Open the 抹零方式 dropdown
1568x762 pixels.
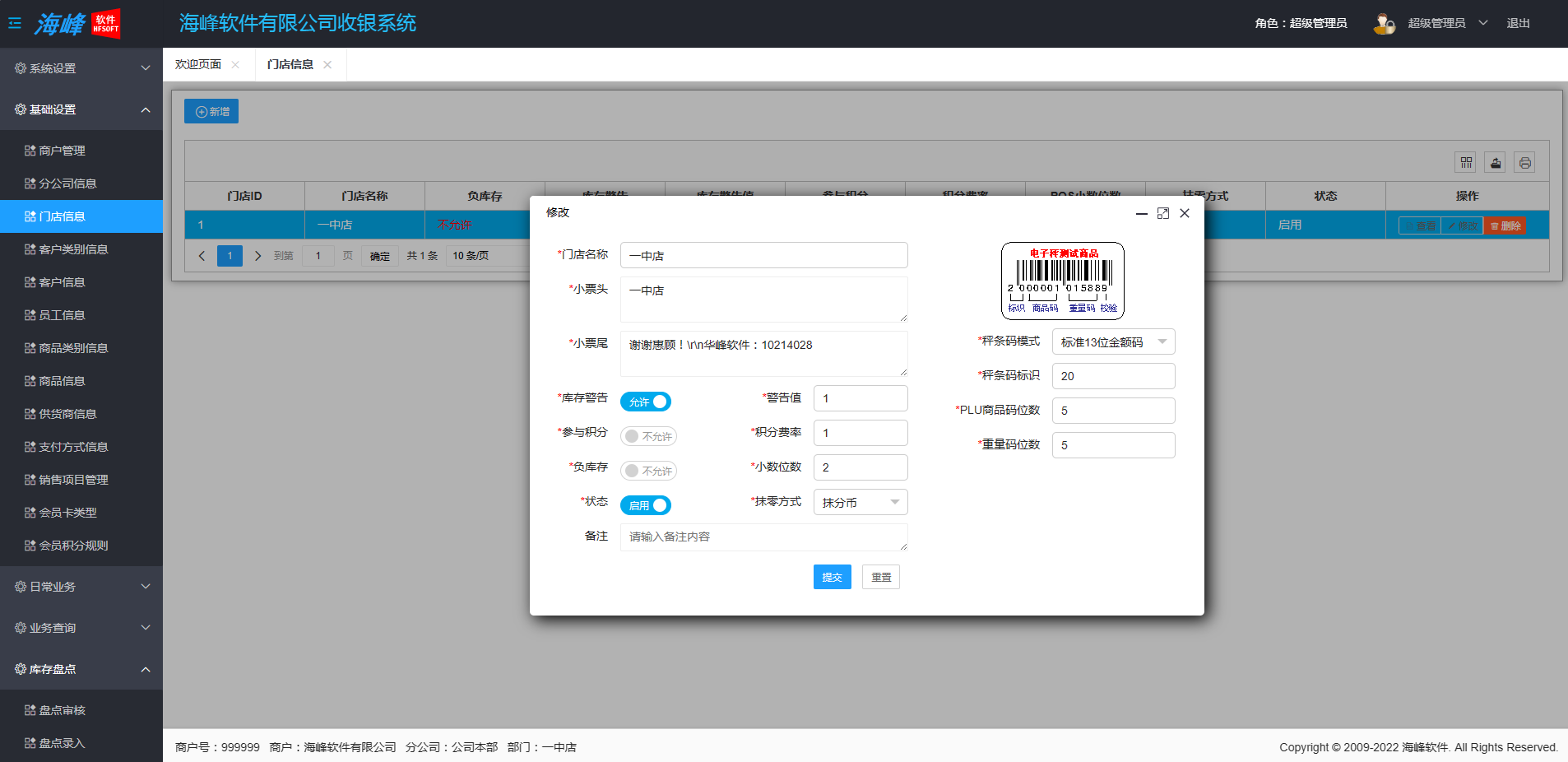[860, 502]
